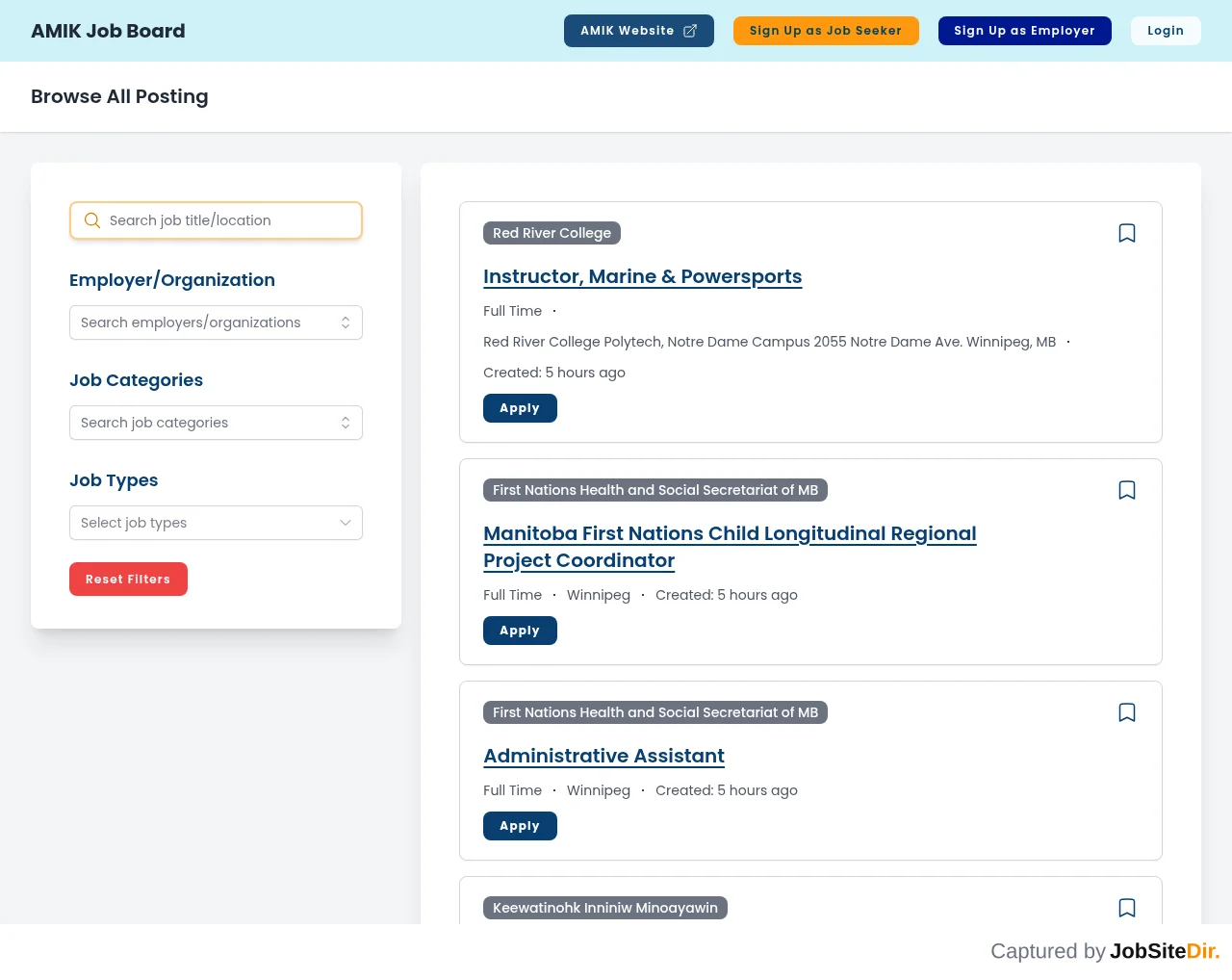Expand the Select job types dropdown
This screenshot has width=1232, height=980.
(x=216, y=523)
